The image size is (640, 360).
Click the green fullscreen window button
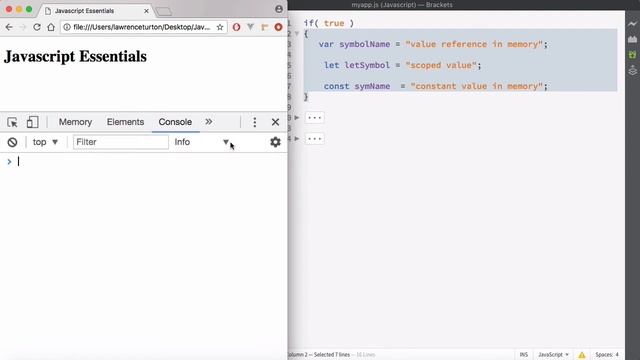[x=29, y=9]
